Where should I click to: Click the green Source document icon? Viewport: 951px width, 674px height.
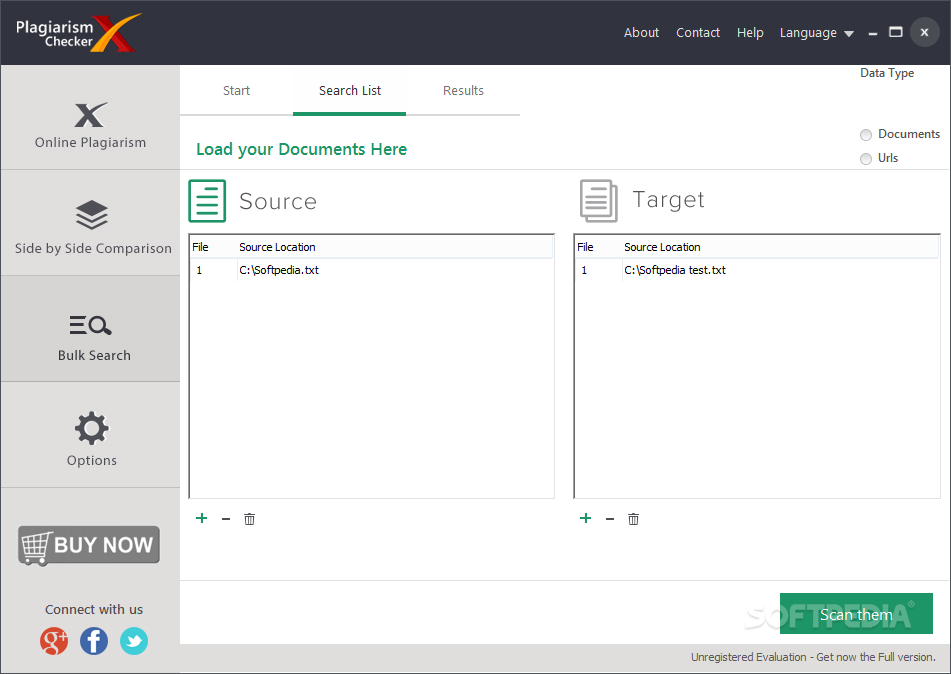207,201
